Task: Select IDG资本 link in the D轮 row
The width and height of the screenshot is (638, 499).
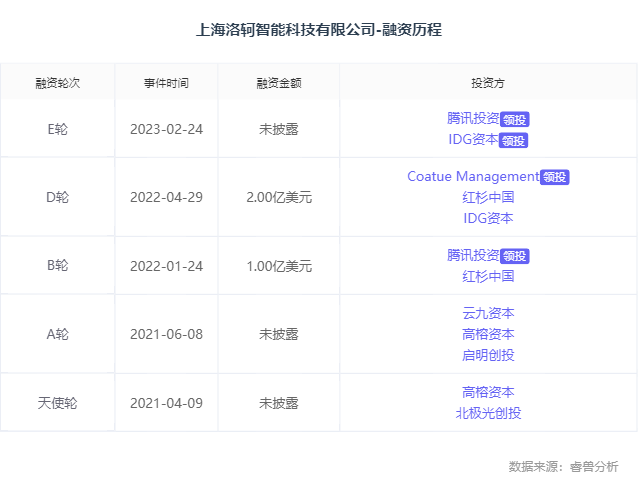Action: point(488,218)
